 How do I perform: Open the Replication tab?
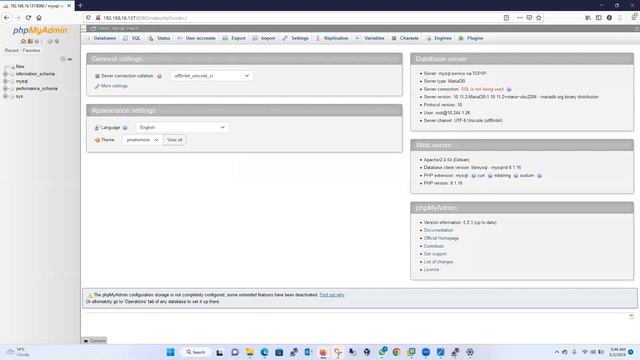(332, 38)
